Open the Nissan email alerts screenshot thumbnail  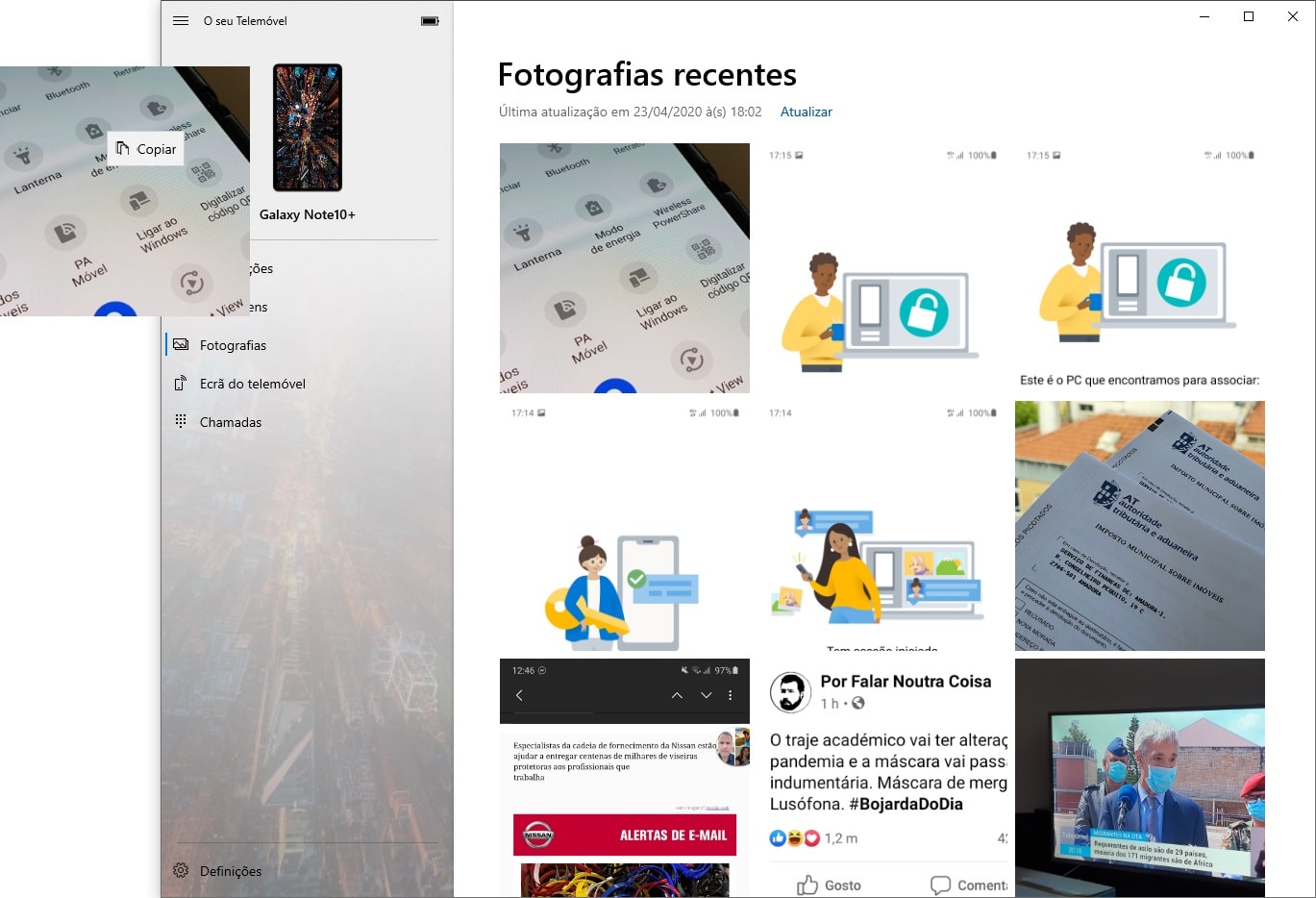click(625, 778)
